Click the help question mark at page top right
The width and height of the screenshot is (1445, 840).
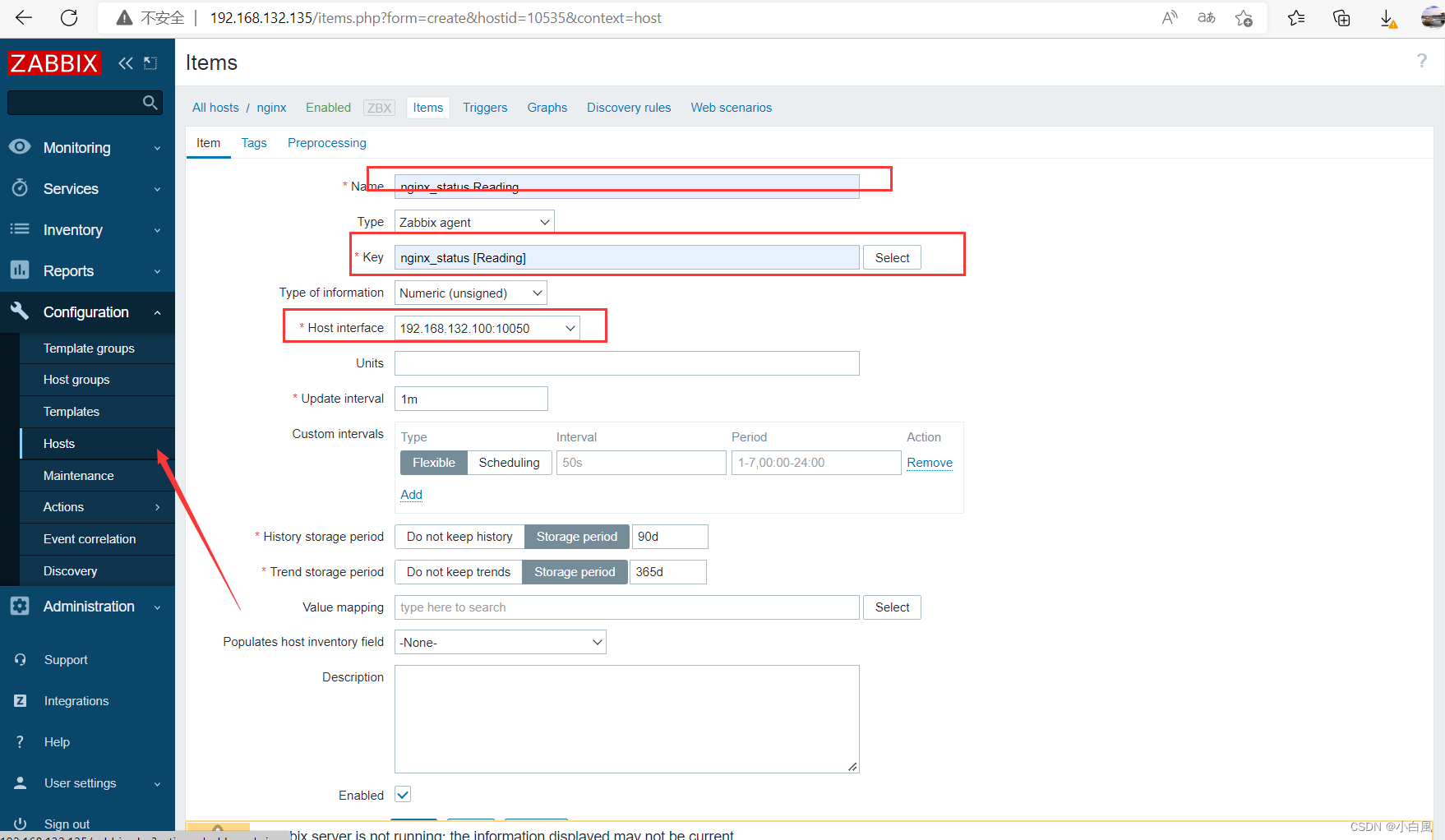click(1421, 61)
